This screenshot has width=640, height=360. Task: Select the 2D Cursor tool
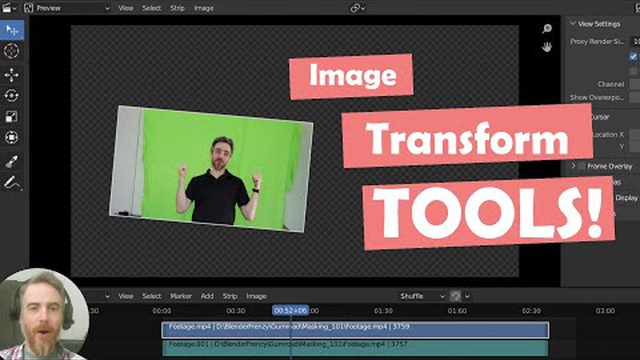[11, 51]
